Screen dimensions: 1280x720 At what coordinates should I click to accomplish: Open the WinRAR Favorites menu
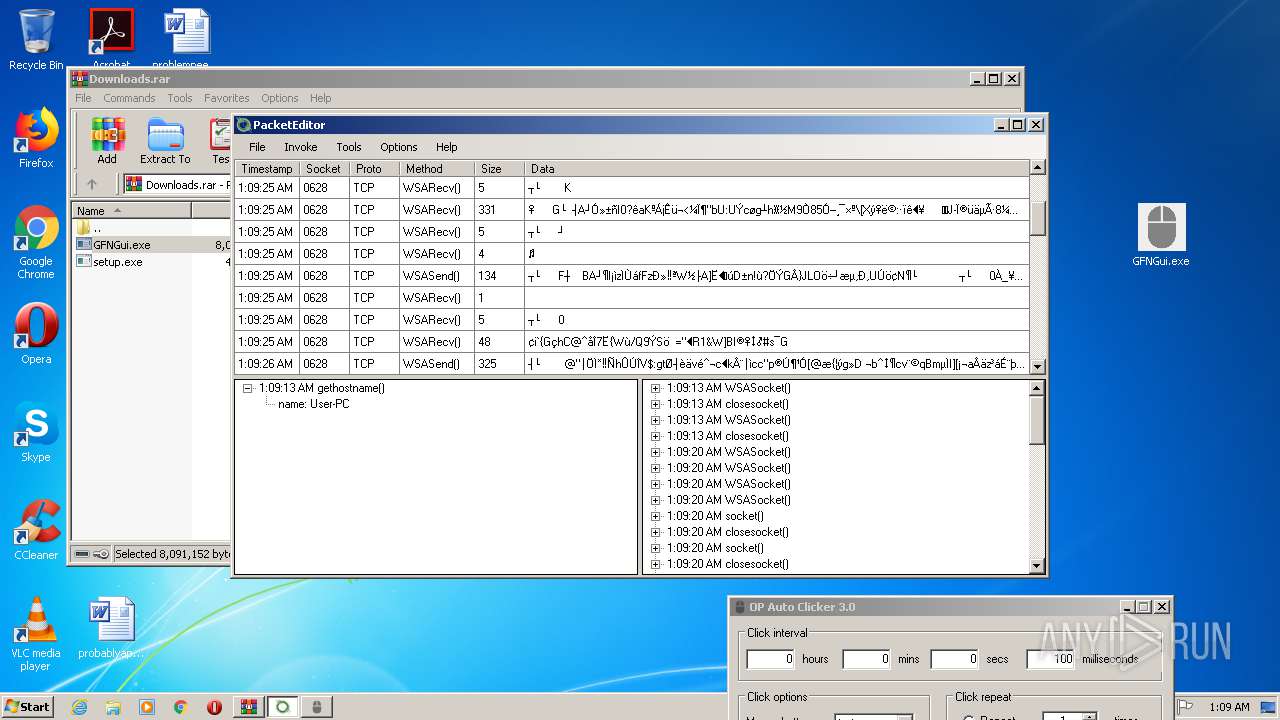click(227, 98)
